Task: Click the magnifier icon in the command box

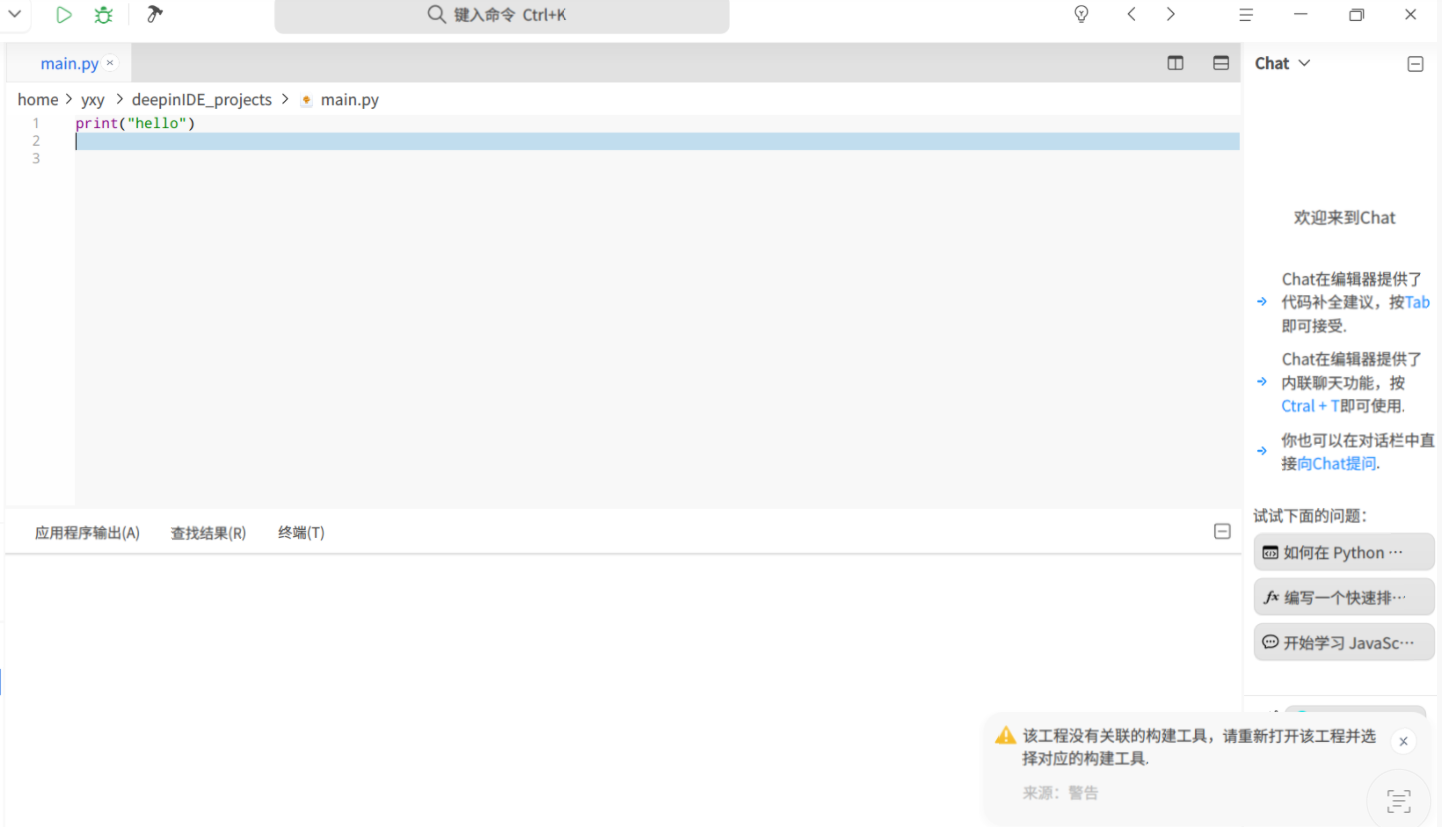Action: (x=436, y=15)
